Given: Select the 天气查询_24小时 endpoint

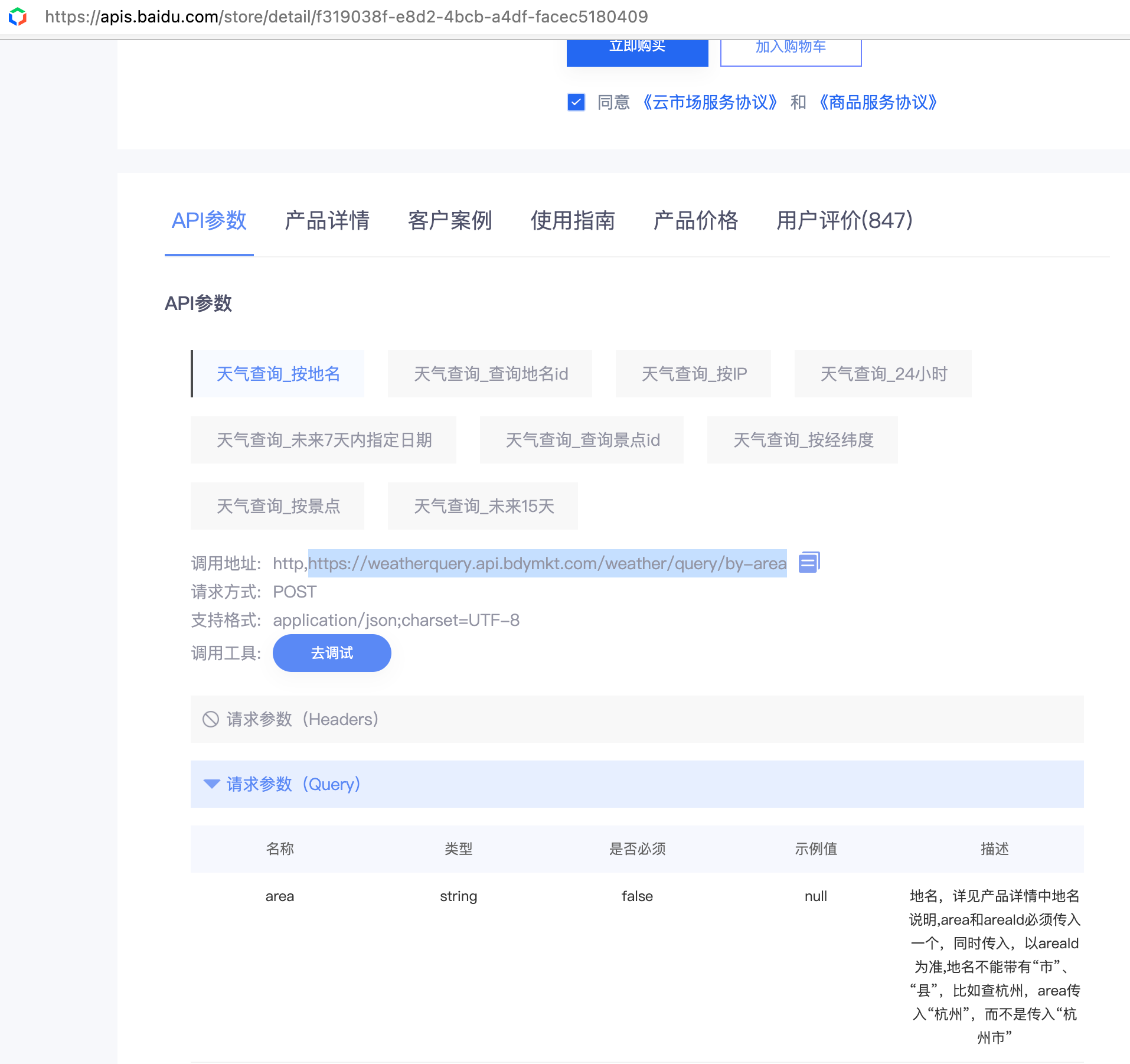Looking at the screenshot, I should pos(883,374).
